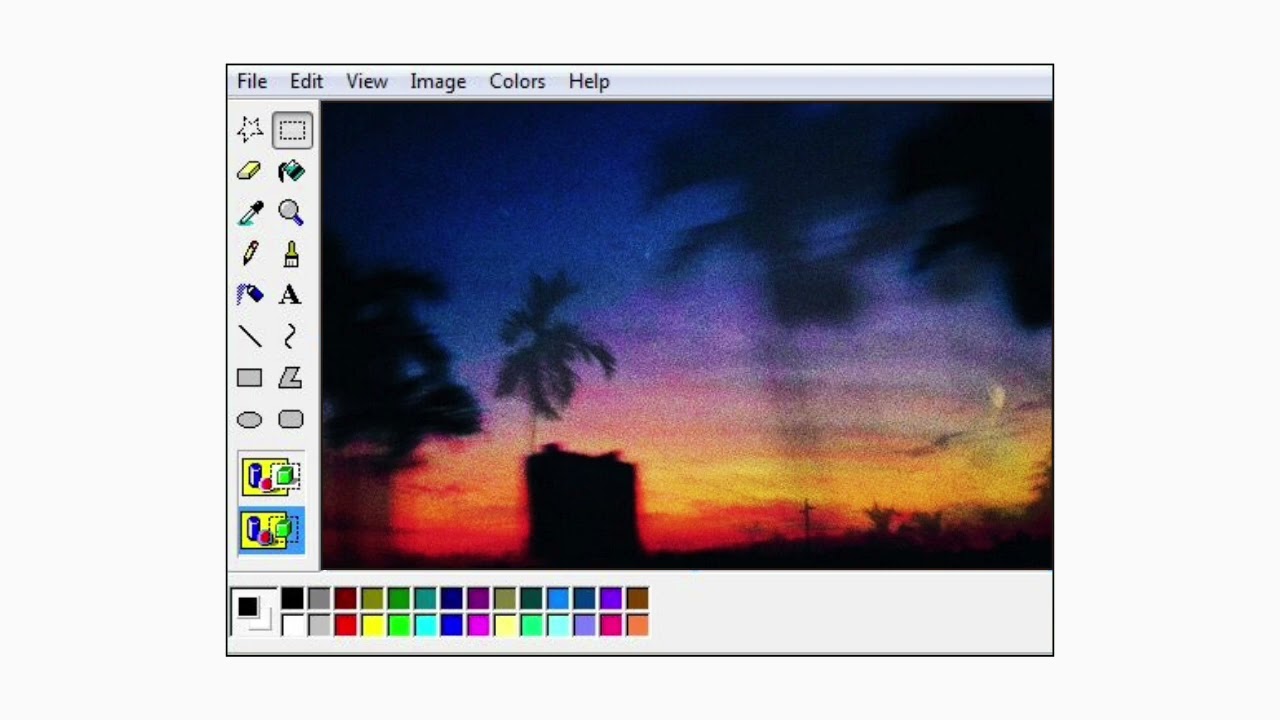Toggle the highlighted transparent selection option
The height and width of the screenshot is (720, 1280).
coord(271,530)
